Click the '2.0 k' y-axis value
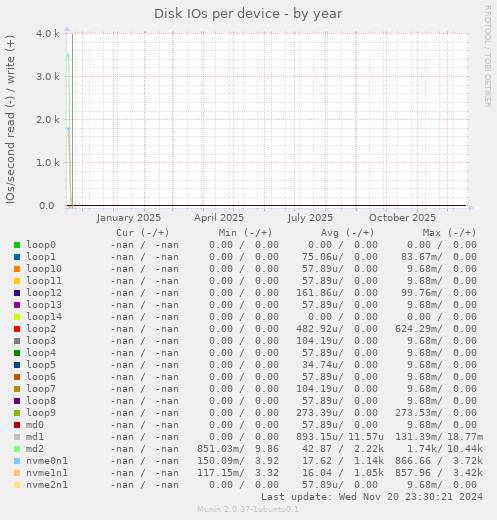This screenshot has width=497, height=520. coord(48,120)
